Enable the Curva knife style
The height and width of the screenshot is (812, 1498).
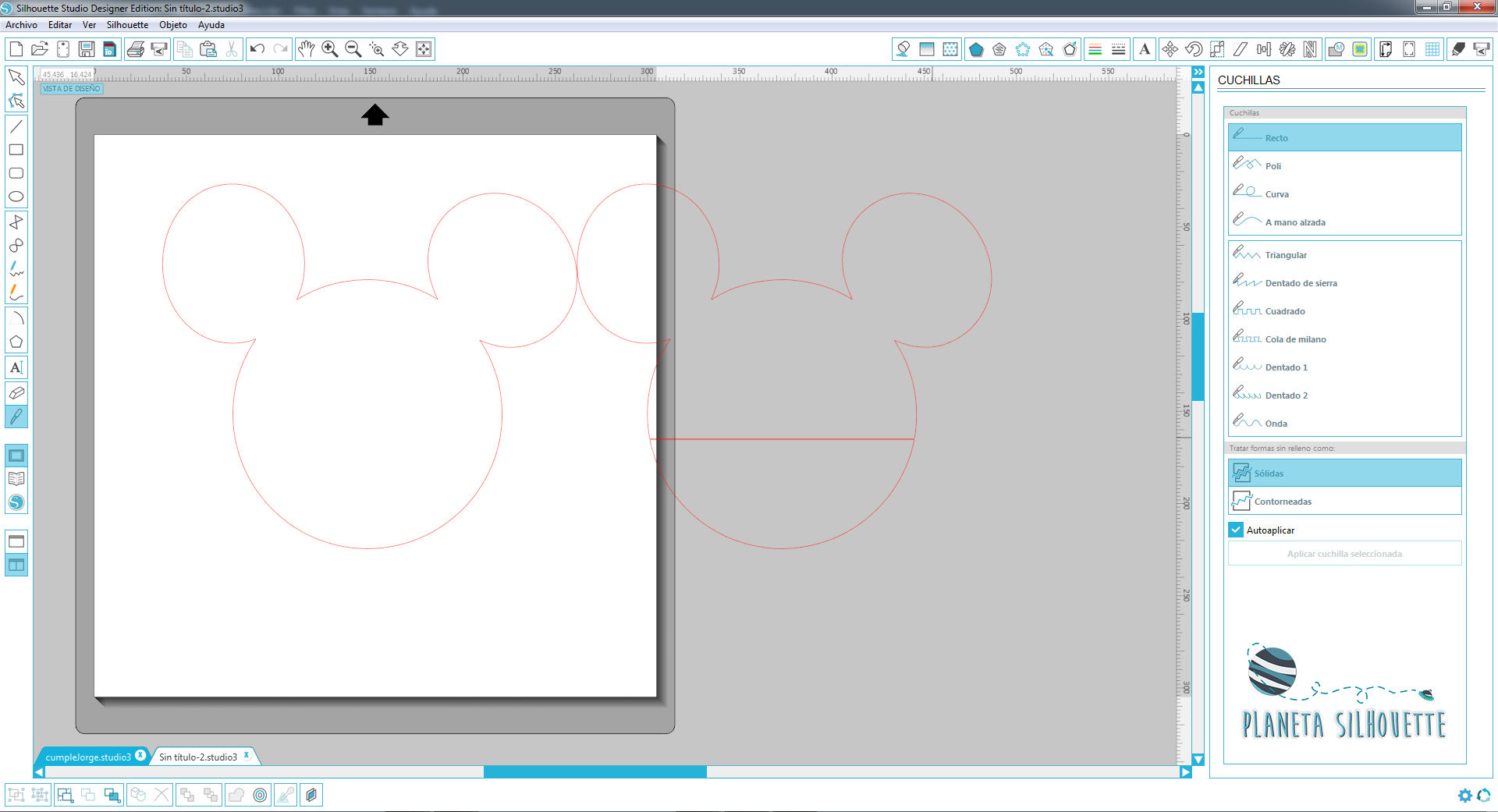(1345, 193)
